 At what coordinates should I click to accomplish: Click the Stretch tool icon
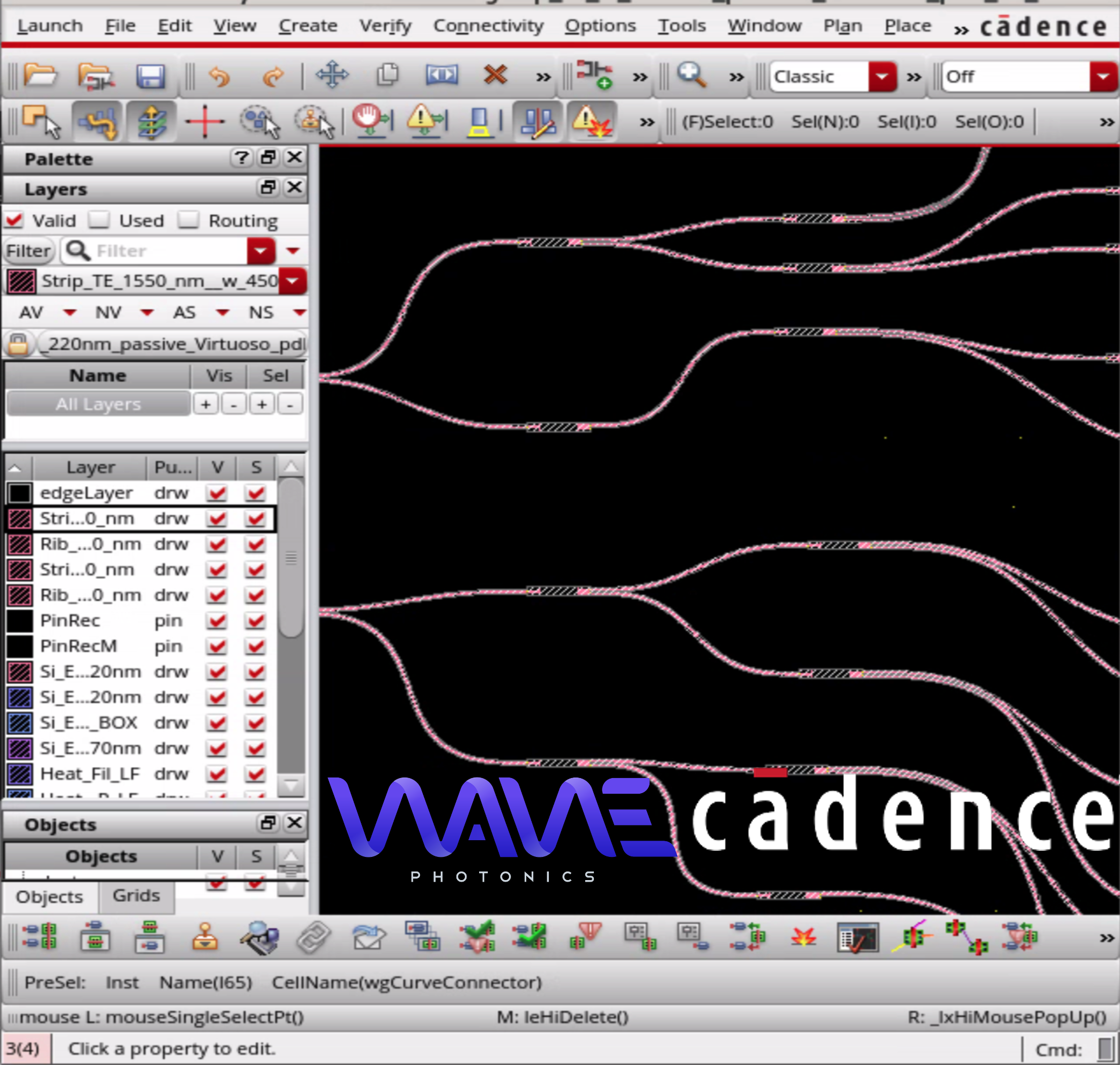point(442,75)
